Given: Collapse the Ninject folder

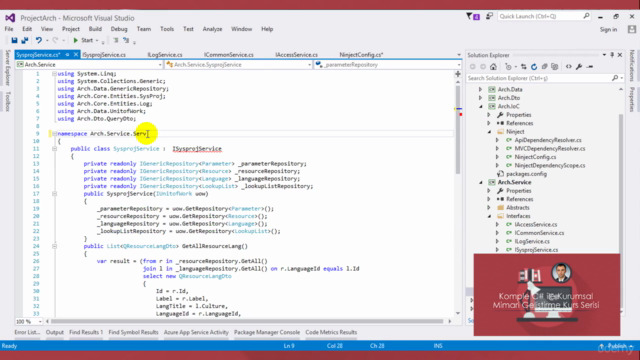Looking at the screenshot, I should point(489,132).
